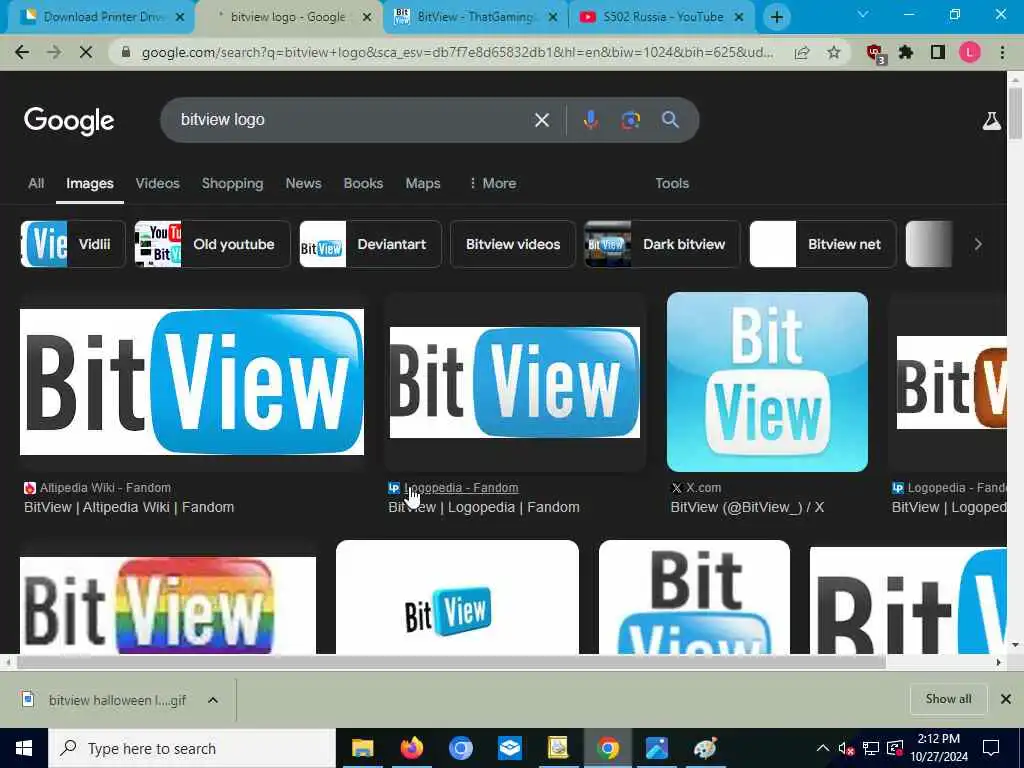Filter by Bitview videos chip
The width and height of the screenshot is (1024, 768).
click(513, 244)
